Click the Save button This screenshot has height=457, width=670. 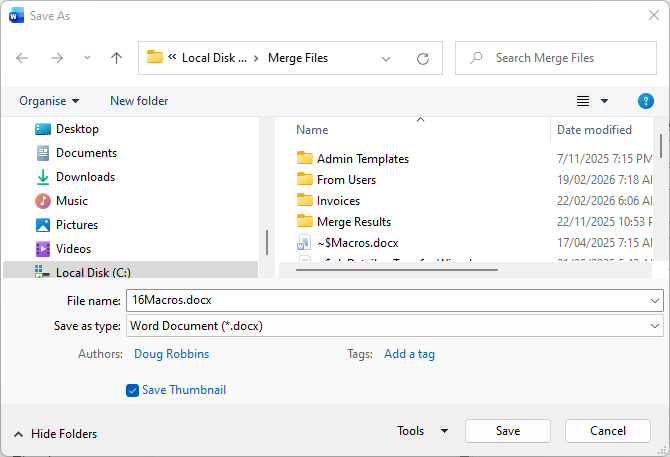tap(508, 431)
